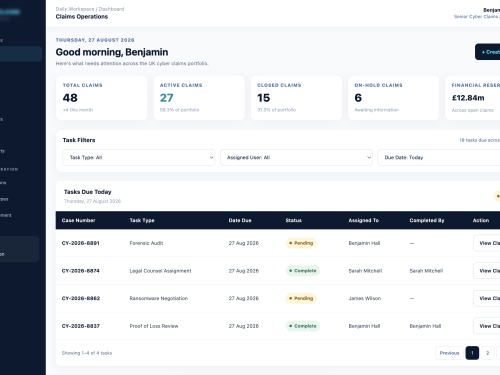Image resolution: width=500 pixels, height=375 pixels.
Task: Click 'James Wilson' in the Assigned To column
Action: point(365,298)
